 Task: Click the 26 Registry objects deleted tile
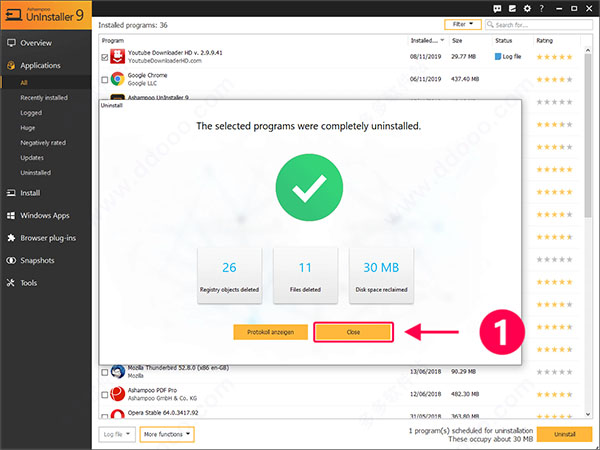coord(230,276)
